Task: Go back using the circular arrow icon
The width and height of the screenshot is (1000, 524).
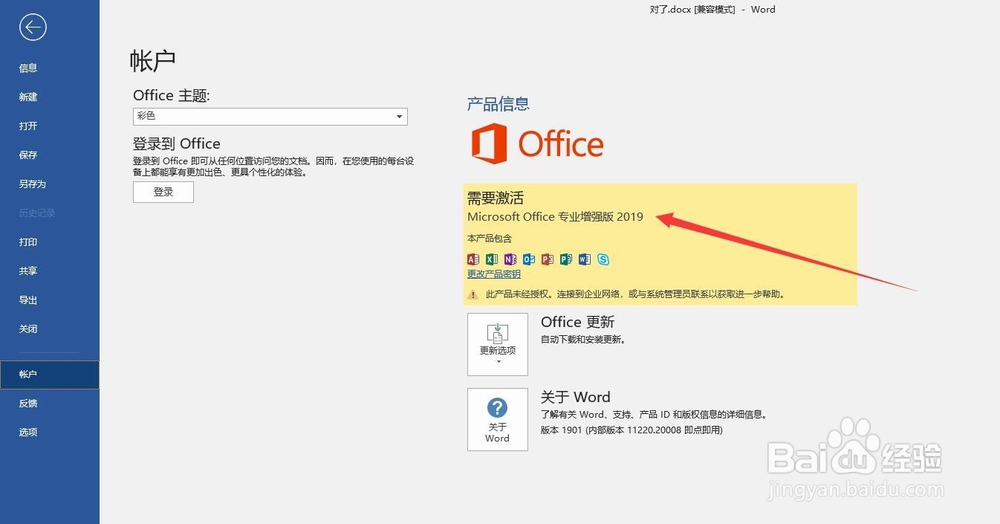Action: (33, 27)
